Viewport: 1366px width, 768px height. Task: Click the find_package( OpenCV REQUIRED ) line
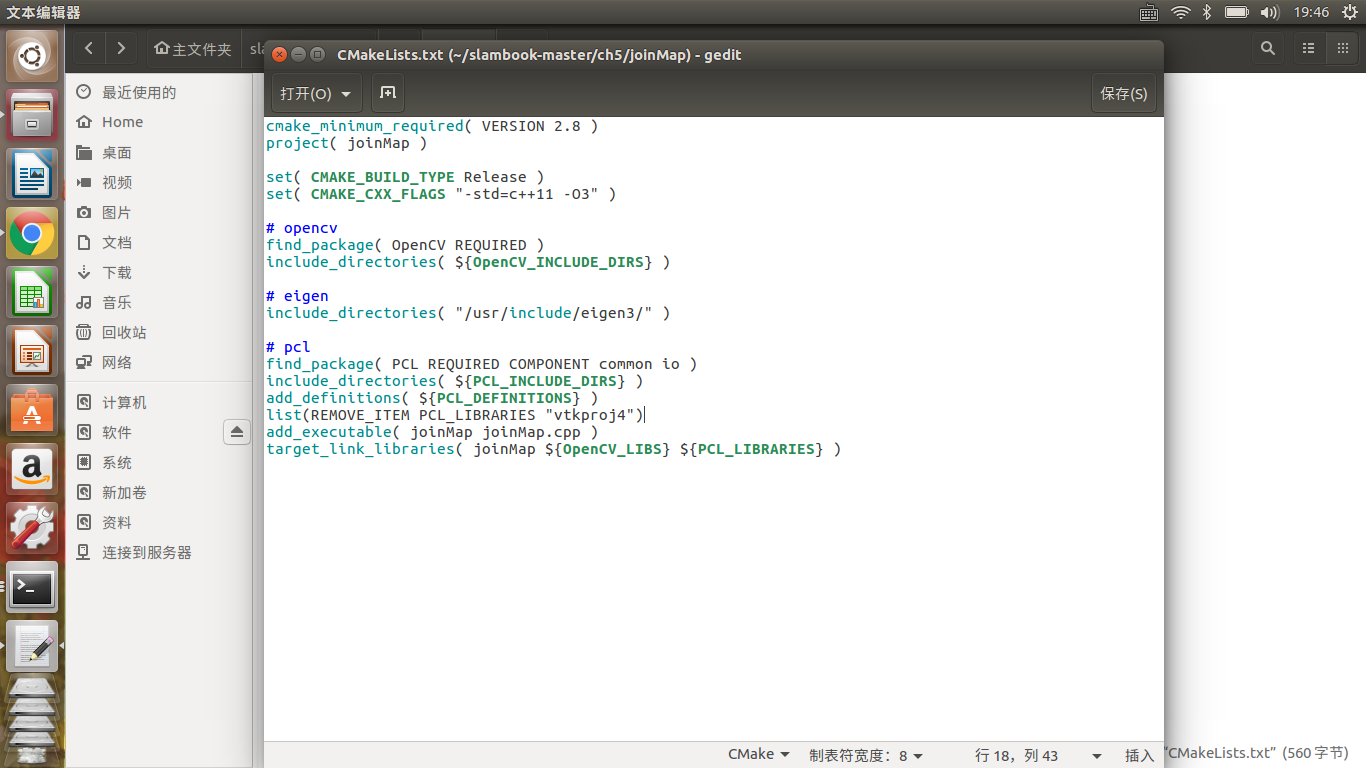[x=405, y=245]
